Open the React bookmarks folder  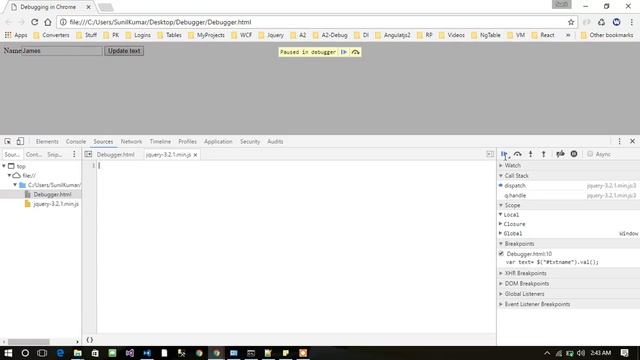543,35
